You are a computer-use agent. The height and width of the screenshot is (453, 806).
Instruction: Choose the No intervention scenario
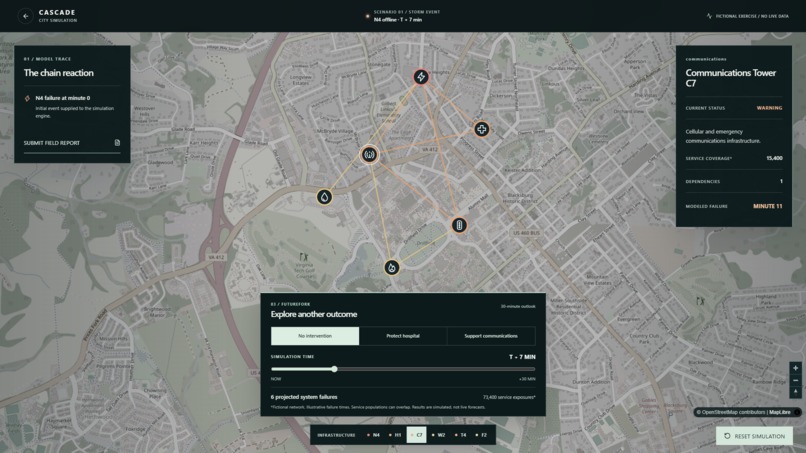pos(315,336)
